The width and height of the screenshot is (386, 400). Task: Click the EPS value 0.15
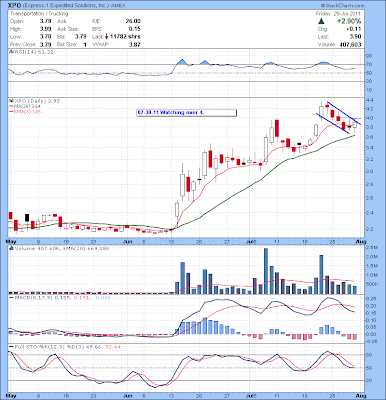135,29
